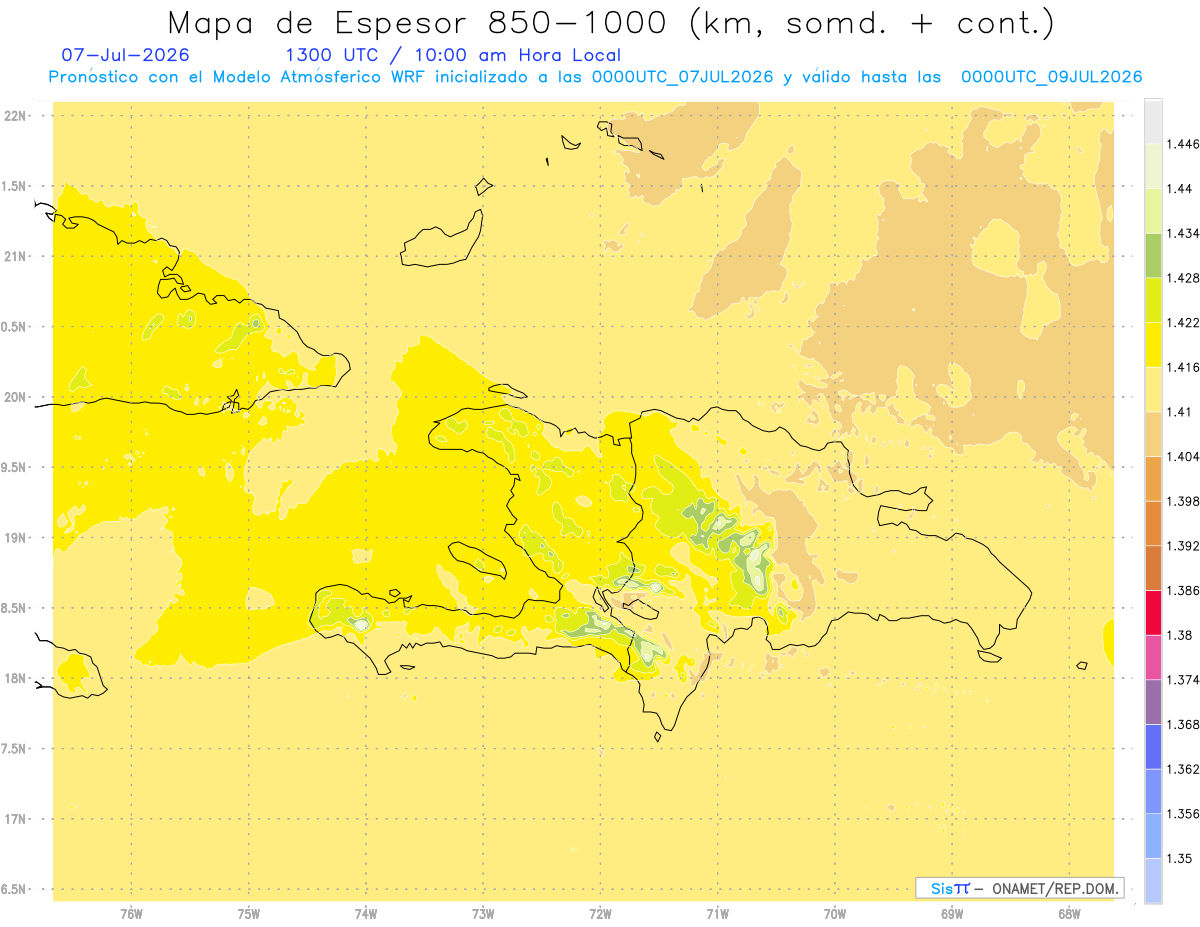Click the "17N" latitude label
Image resolution: width=1200 pixels, height=927 pixels.
[x=17, y=819]
